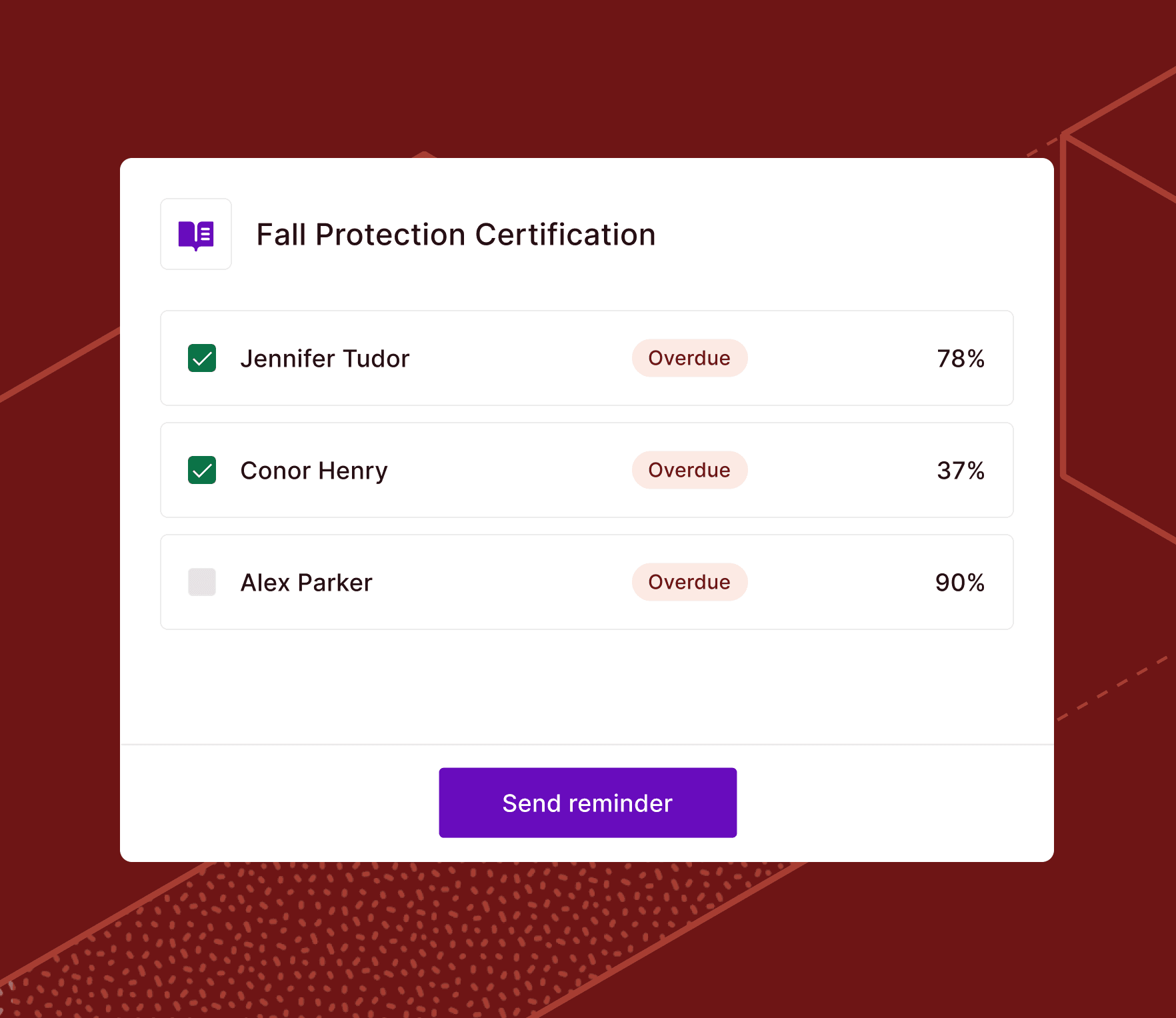This screenshot has width=1176, height=1018.
Task: Uncheck the Jennifer Tudor checkbox
Action: pos(202,358)
